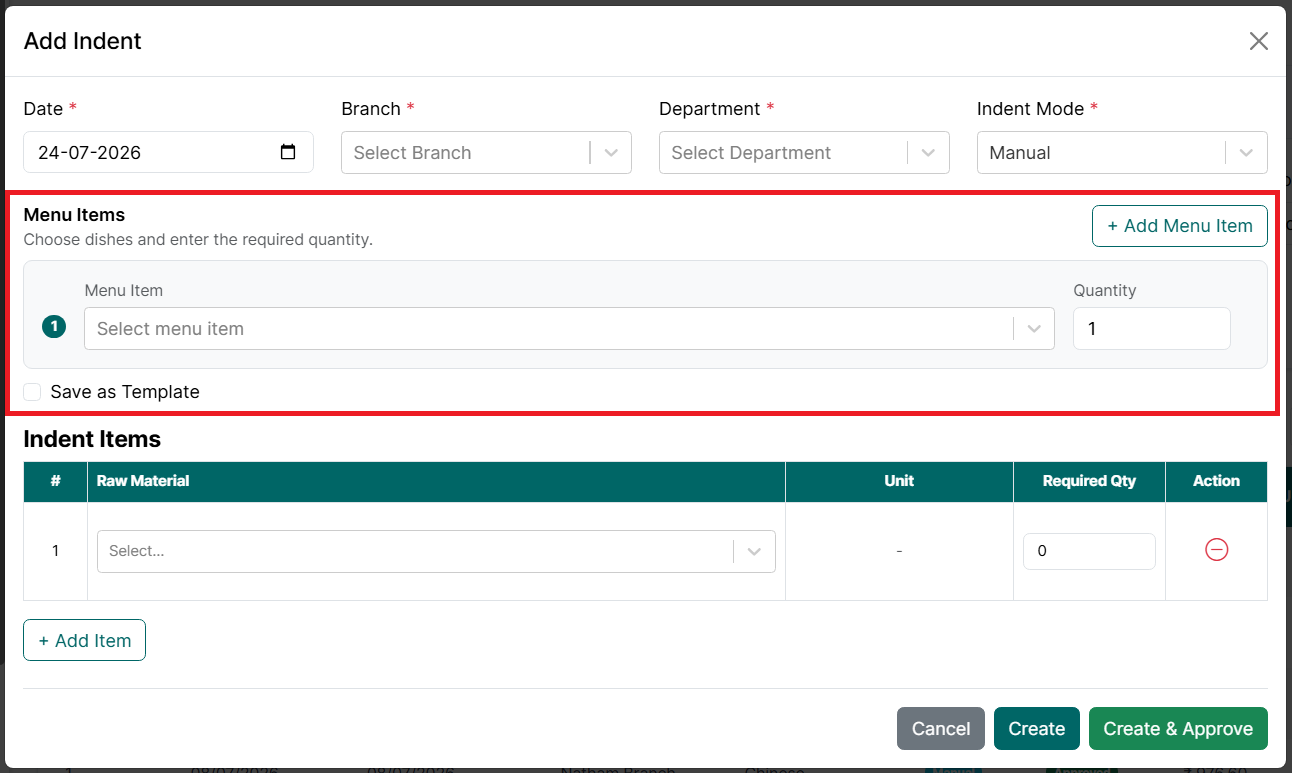
Task: Tick the Save as Template checkbox
Action: tap(33, 392)
